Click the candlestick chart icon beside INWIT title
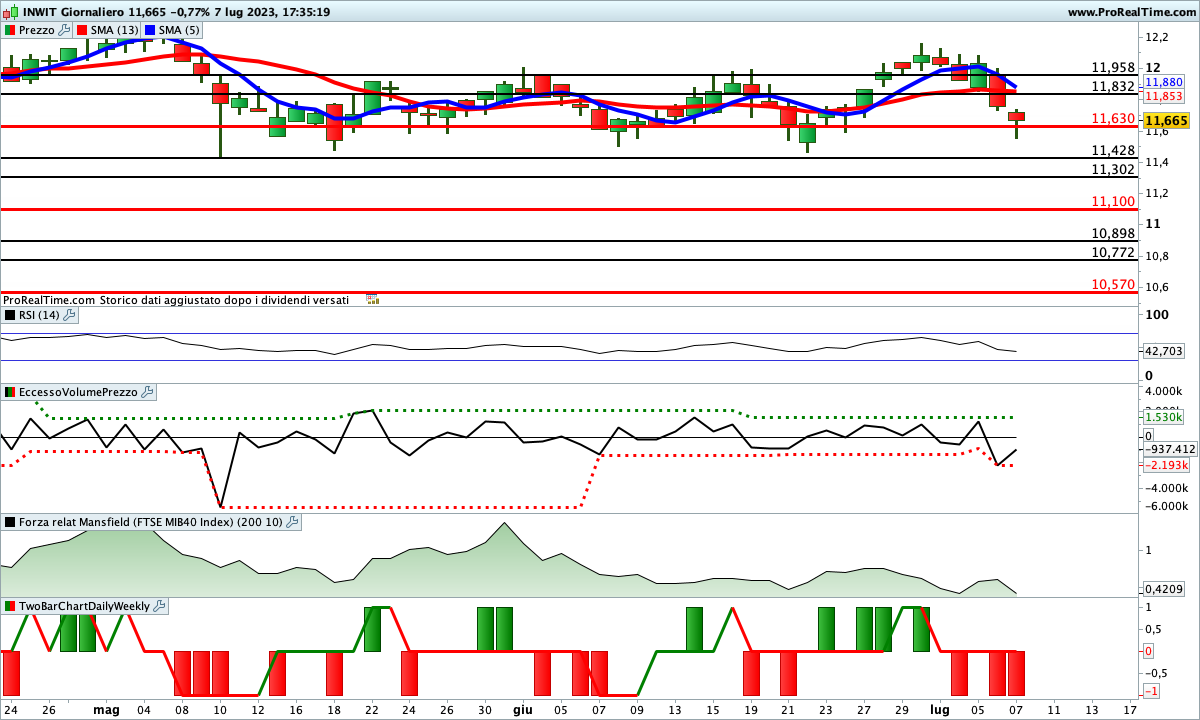This screenshot has width=1200, height=720. pyautogui.click(x=10, y=12)
